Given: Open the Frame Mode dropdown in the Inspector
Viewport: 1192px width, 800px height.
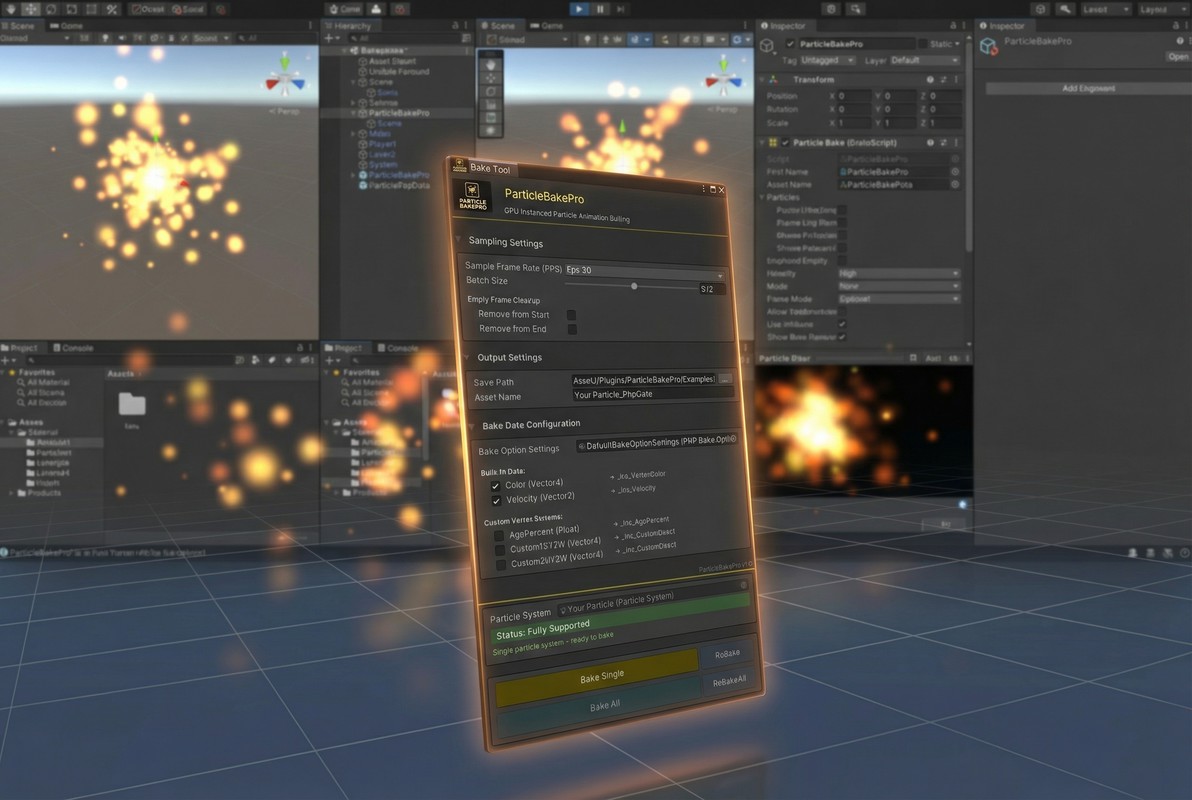Looking at the screenshot, I should pyautogui.click(x=897, y=298).
